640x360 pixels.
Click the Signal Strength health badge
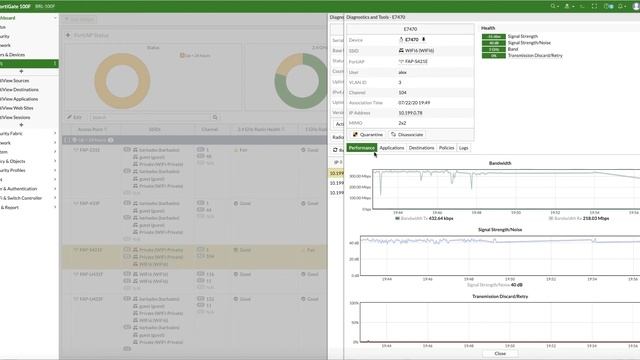click(x=494, y=36)
